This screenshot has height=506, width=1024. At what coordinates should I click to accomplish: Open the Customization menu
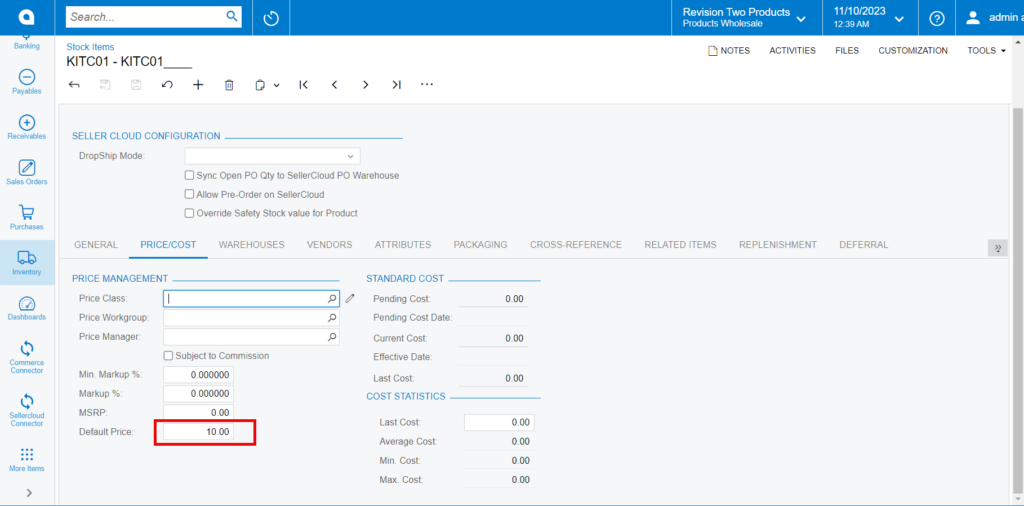[913, 50]
